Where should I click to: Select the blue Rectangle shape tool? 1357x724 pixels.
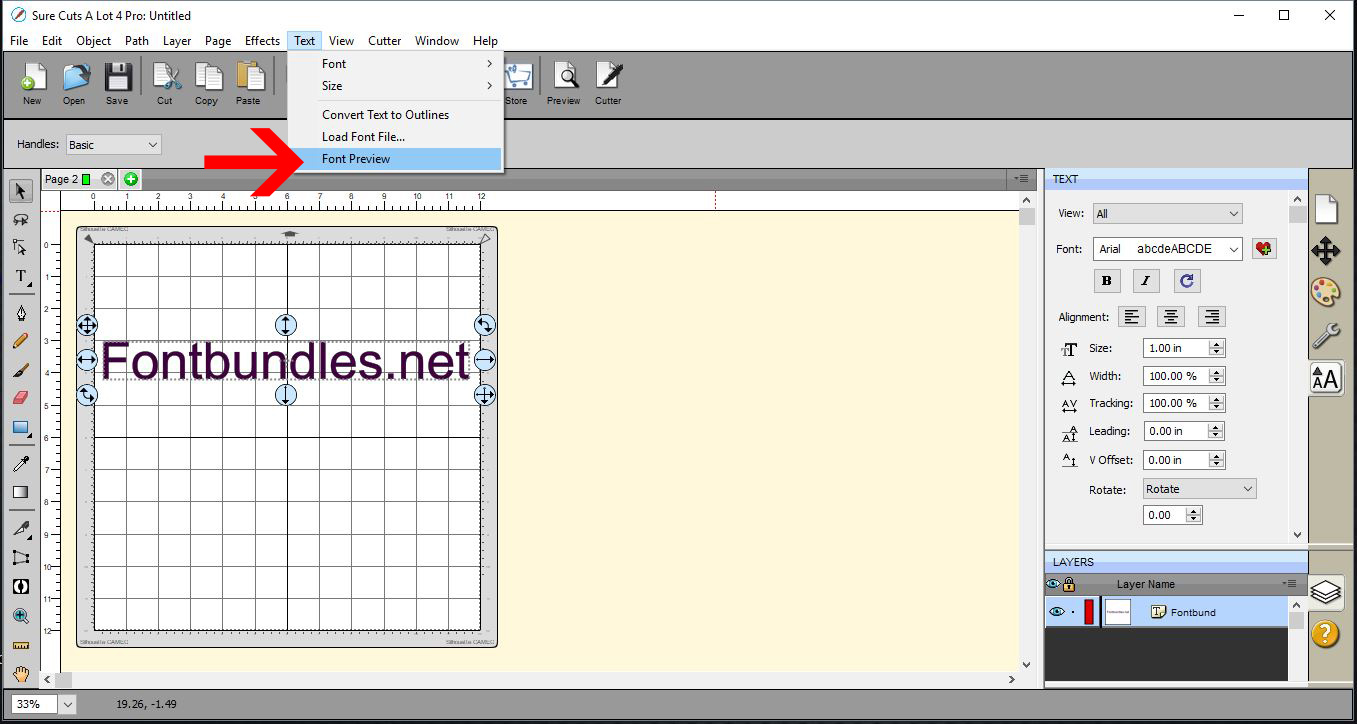pos(20,427)
